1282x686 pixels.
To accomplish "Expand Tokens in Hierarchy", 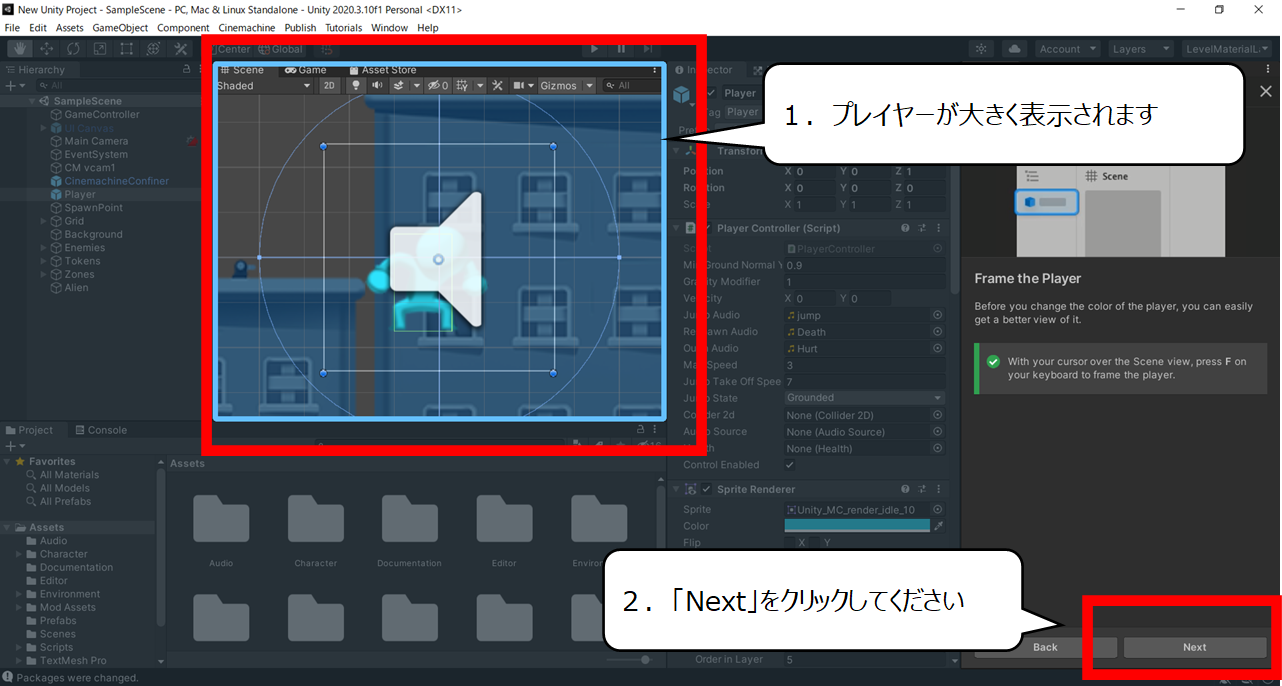I will point(43,261).
